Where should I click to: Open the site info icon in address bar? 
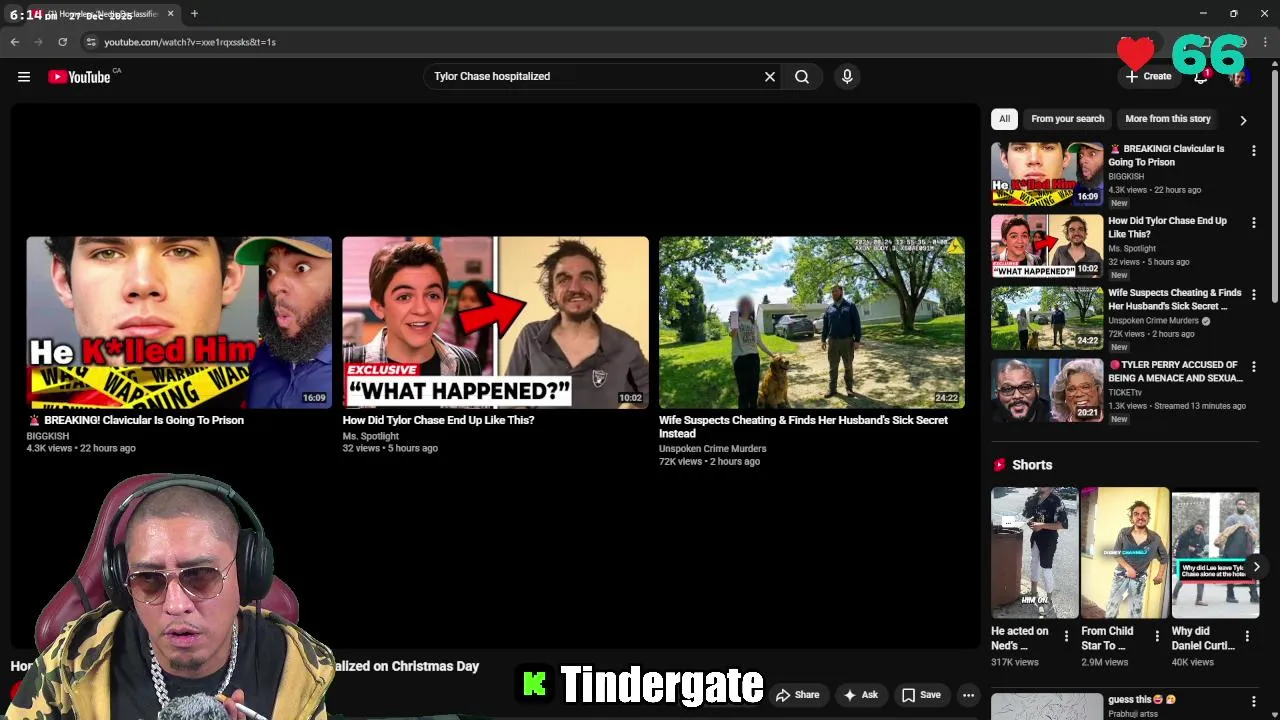coord(91,42)
